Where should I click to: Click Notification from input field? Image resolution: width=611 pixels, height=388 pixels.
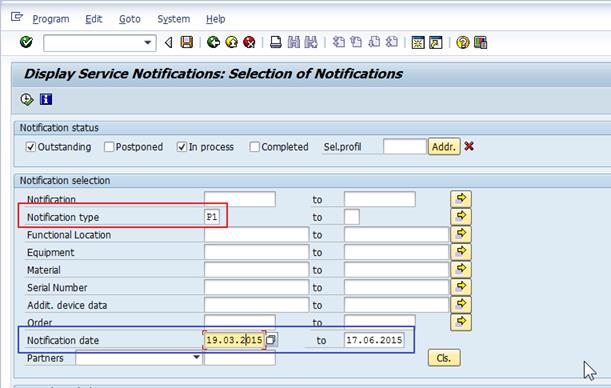point(240,199)
